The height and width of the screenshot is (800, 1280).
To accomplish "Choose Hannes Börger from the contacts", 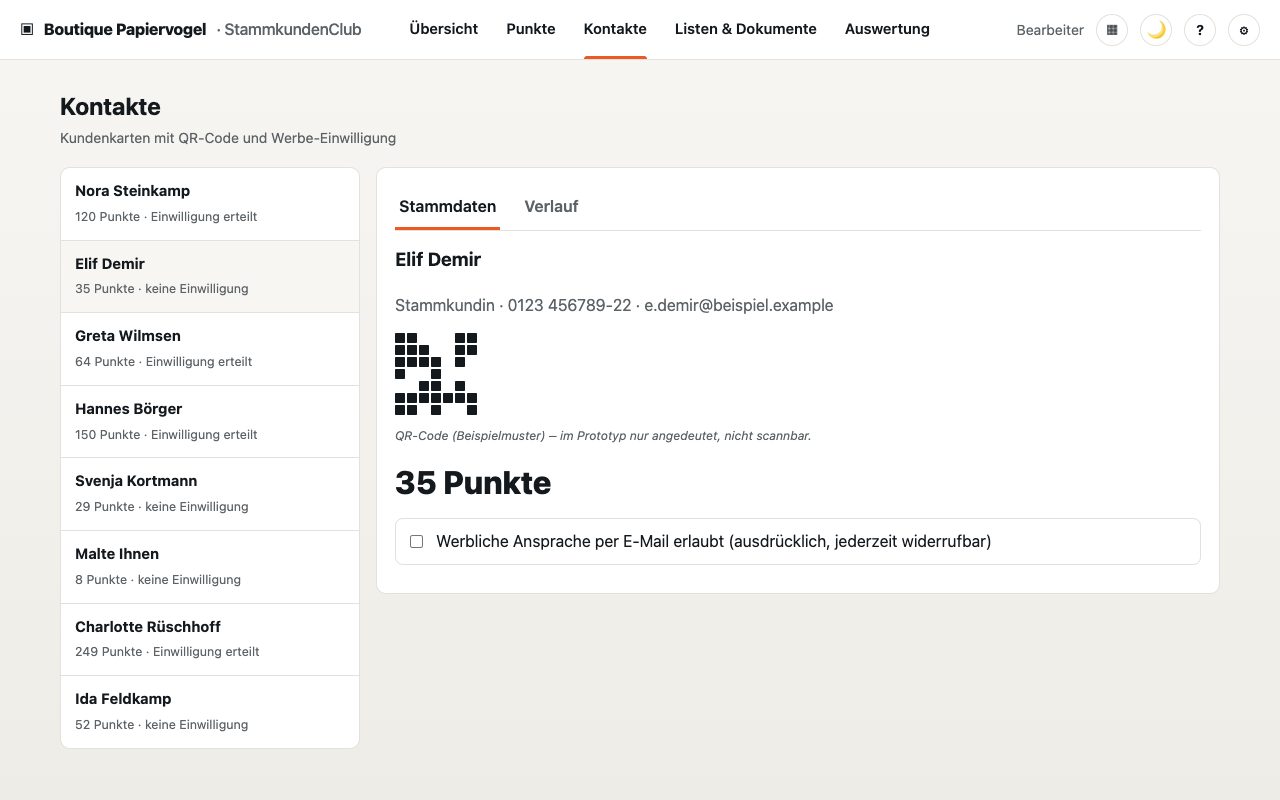I will click(x=210, y=422).
